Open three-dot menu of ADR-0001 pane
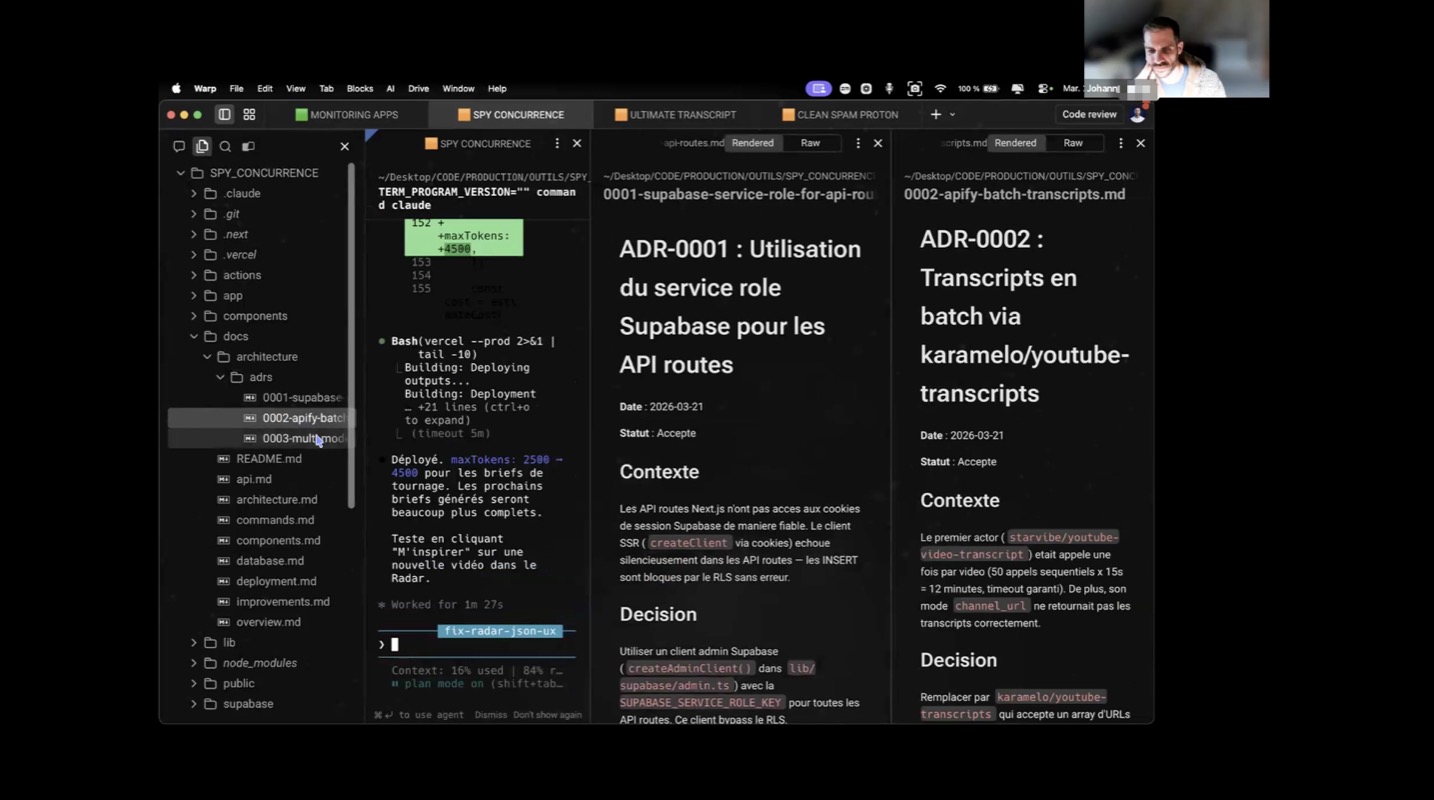 (x=857, y=144)
